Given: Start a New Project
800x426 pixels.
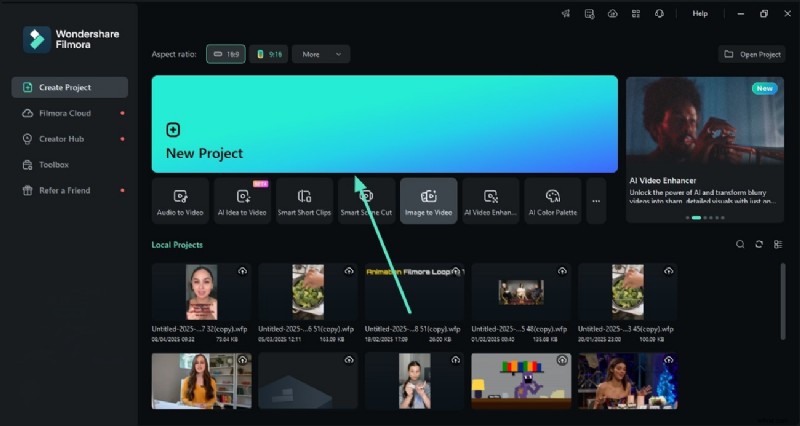Looking at the screenshot, I should click(x=384, y=124).
